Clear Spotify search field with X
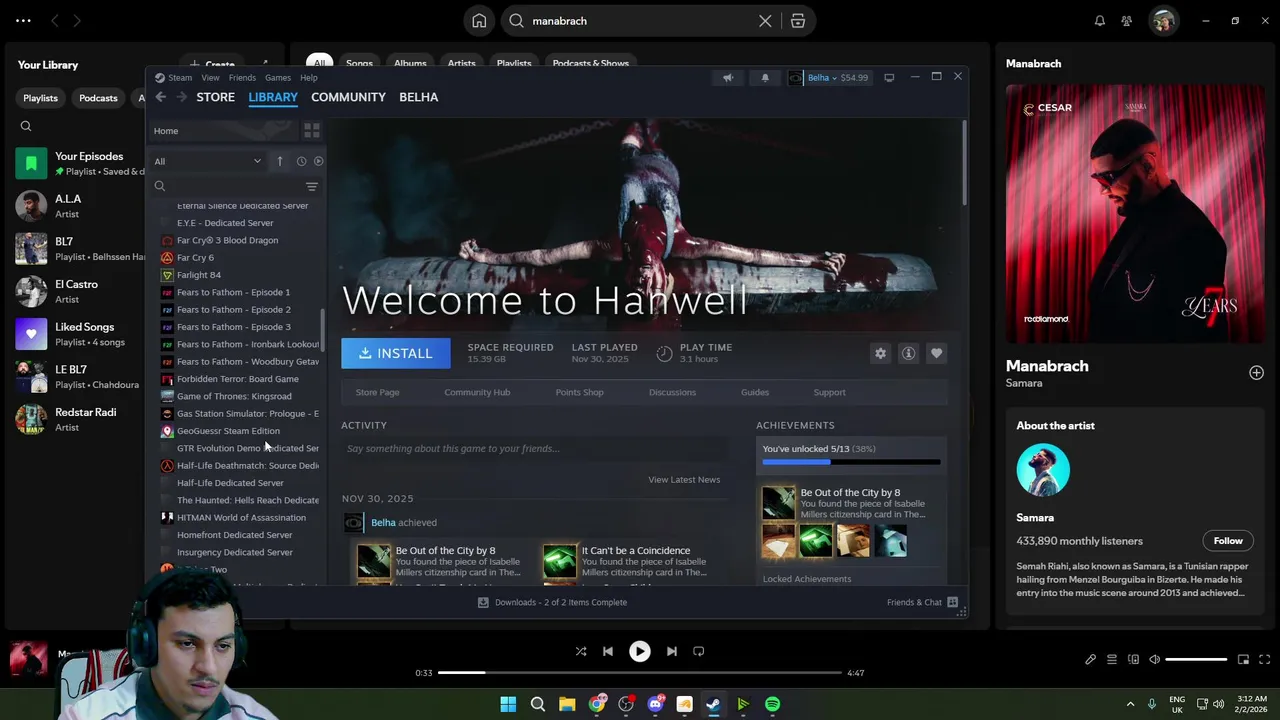This screenshot has height=720, width=1280. (765, 21)
